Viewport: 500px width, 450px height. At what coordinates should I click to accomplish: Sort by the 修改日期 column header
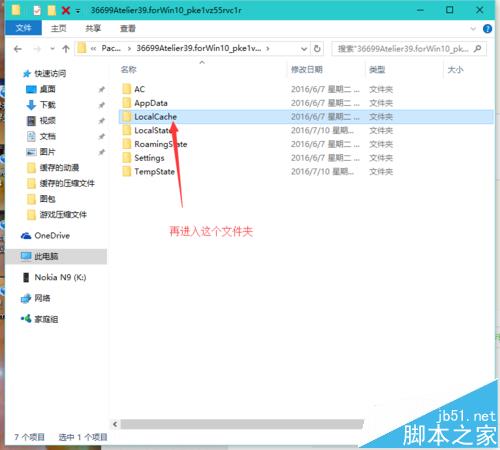[307, 69]
